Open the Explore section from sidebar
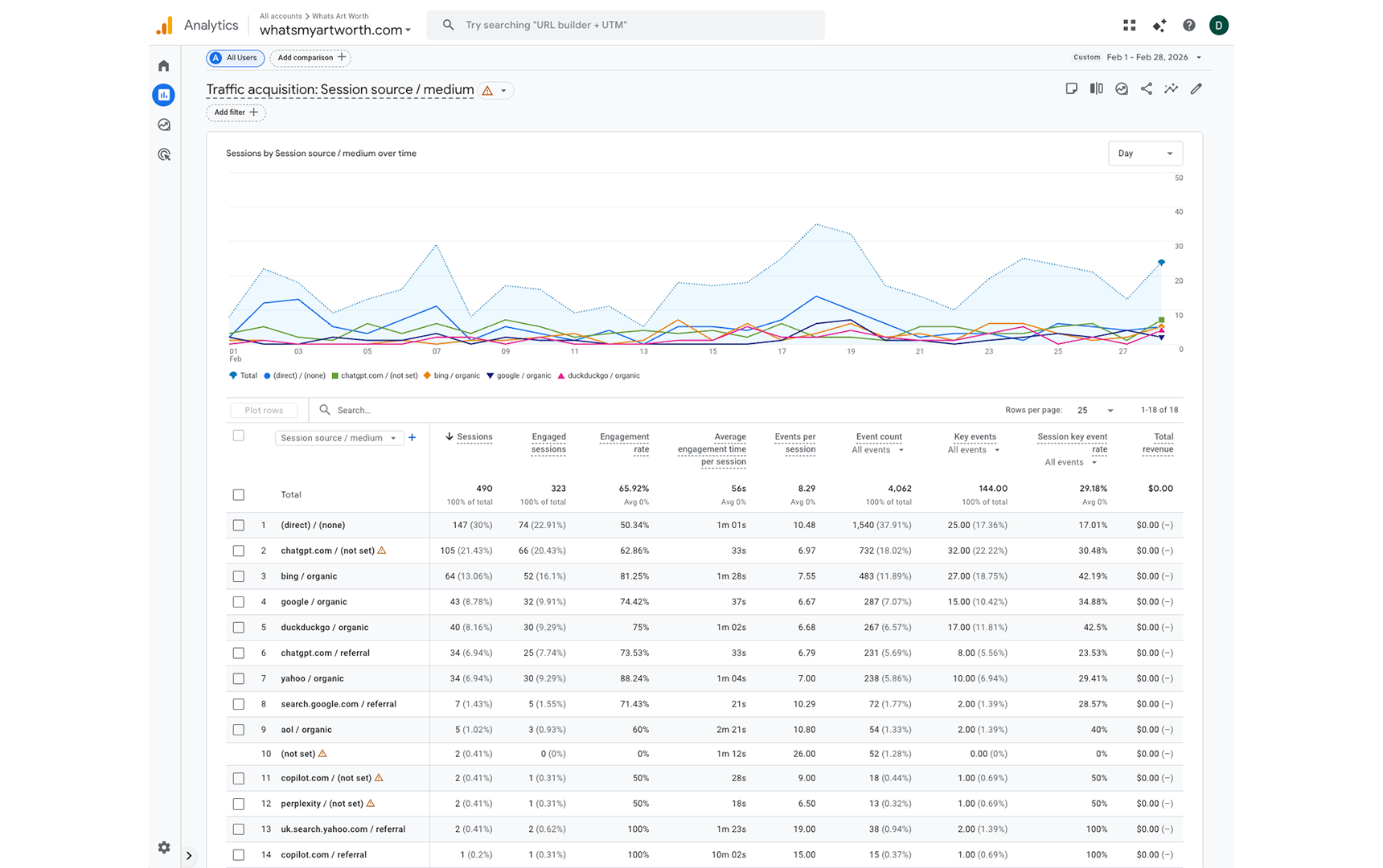1383x868 pixels. tap(164, 125)
